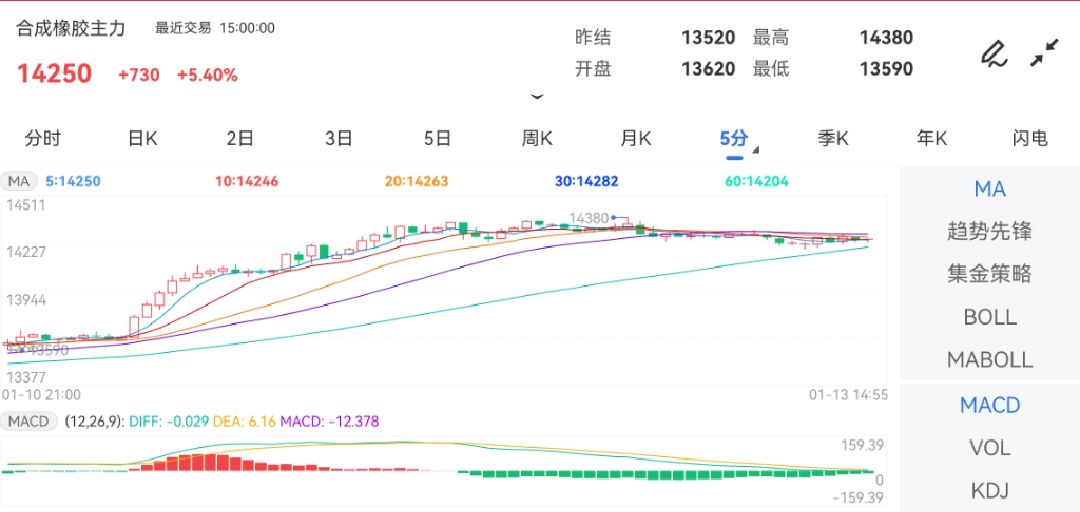
Task: Click the MACD: -12.378 value
Action: point(329,421)
